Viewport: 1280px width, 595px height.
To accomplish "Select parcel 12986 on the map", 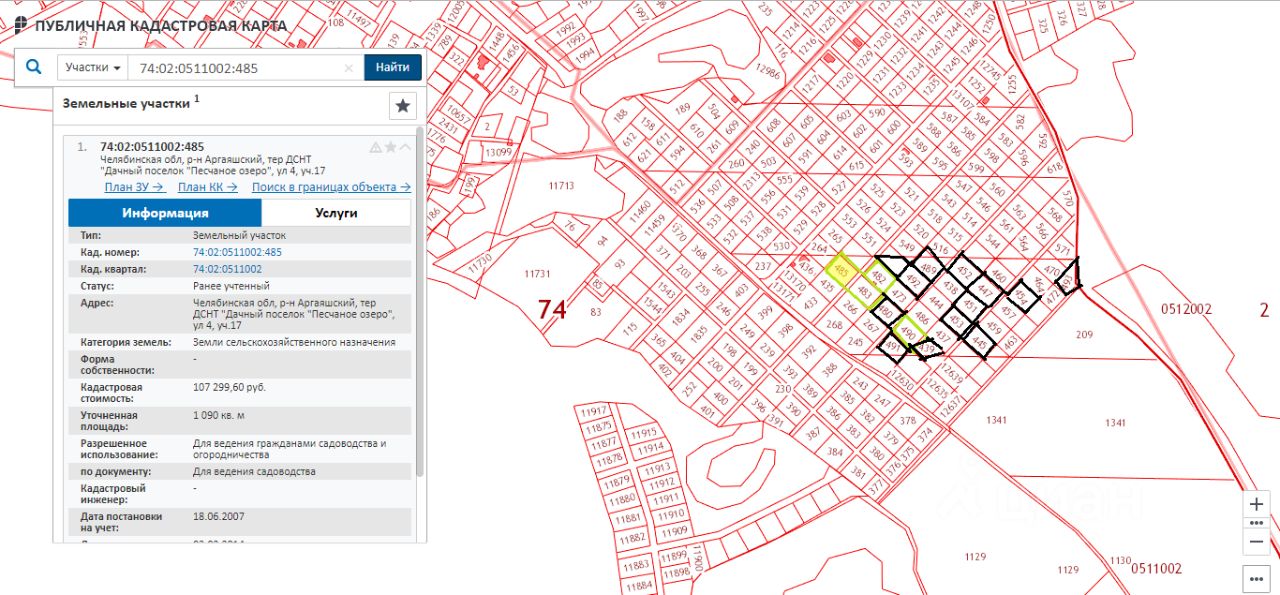I will point(767,73).
